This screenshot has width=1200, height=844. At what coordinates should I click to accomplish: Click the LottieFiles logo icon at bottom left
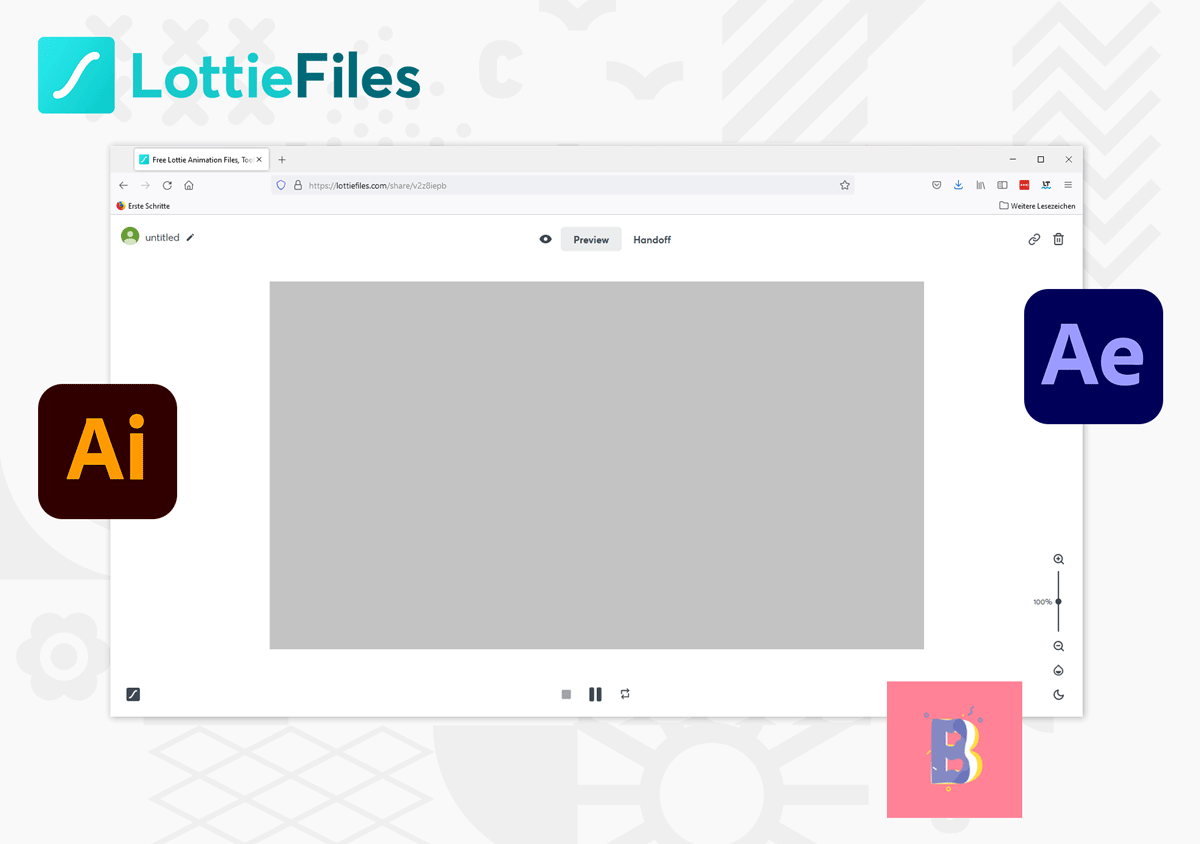tap(133, 694)
